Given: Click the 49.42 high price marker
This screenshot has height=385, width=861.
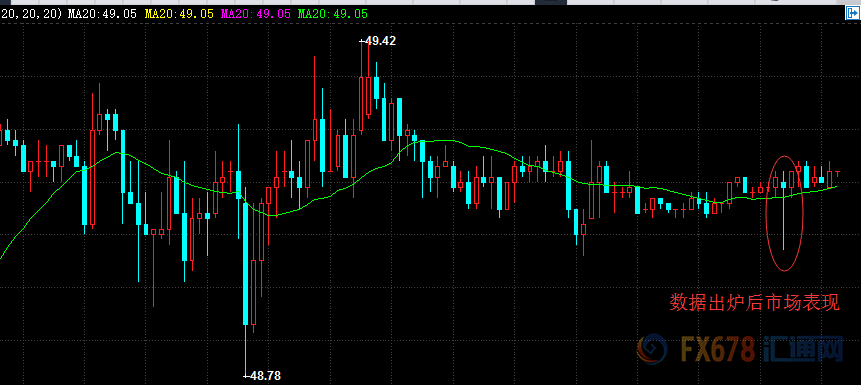Looking at the screenshot, I should [378, 41].
